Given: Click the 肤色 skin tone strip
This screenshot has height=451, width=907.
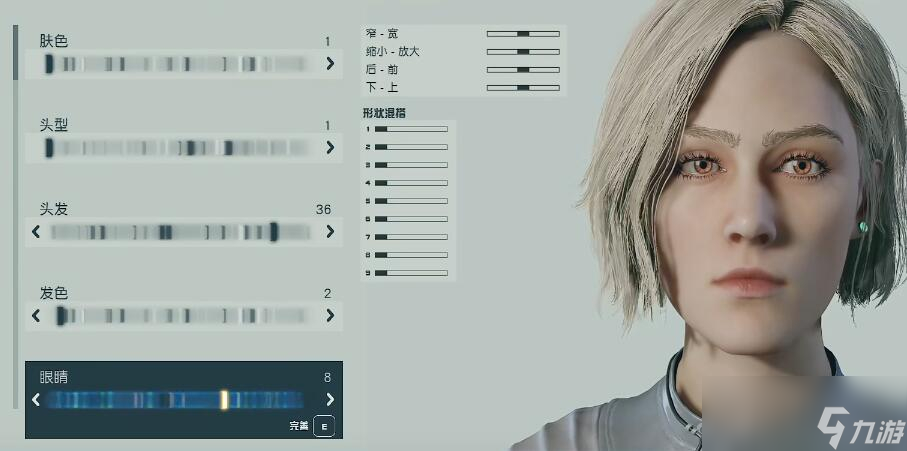Looking at the screenshot, I should point(176,64).
